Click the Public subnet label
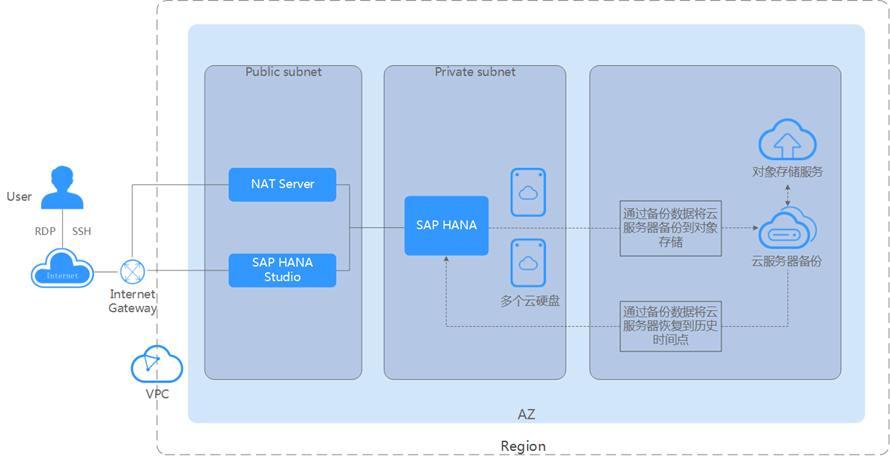890x461 pixels. (x=283, y=72)
